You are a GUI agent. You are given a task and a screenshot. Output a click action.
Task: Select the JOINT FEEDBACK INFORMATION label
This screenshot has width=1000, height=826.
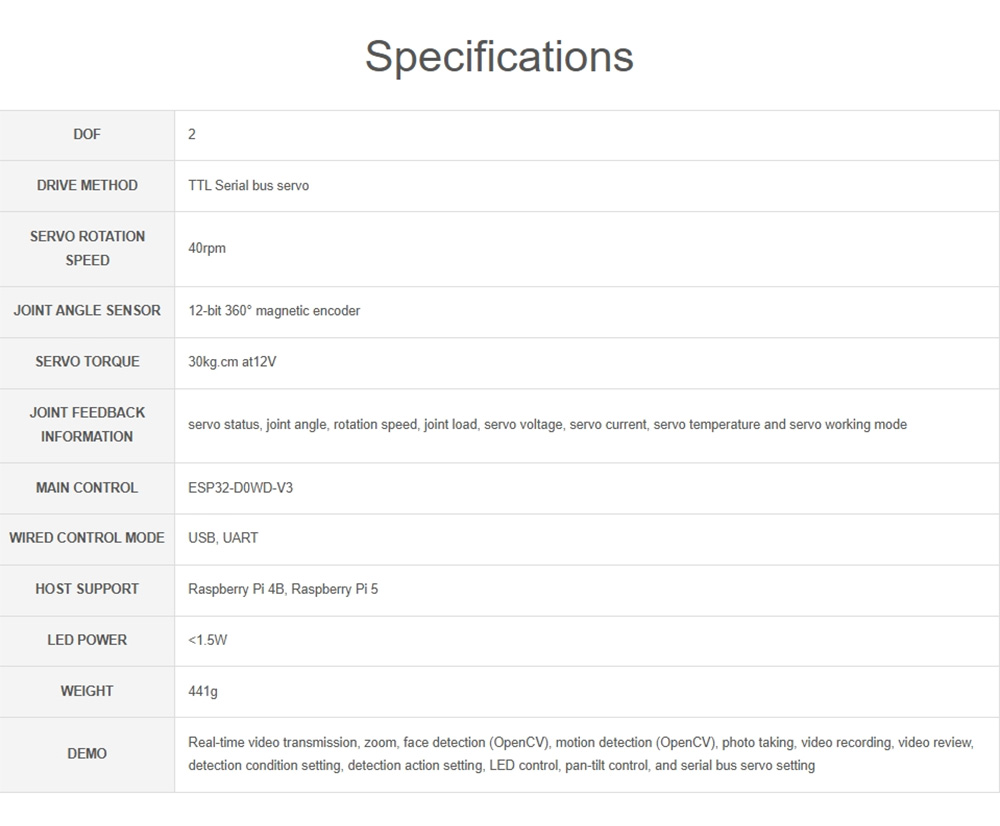point(87,425)
